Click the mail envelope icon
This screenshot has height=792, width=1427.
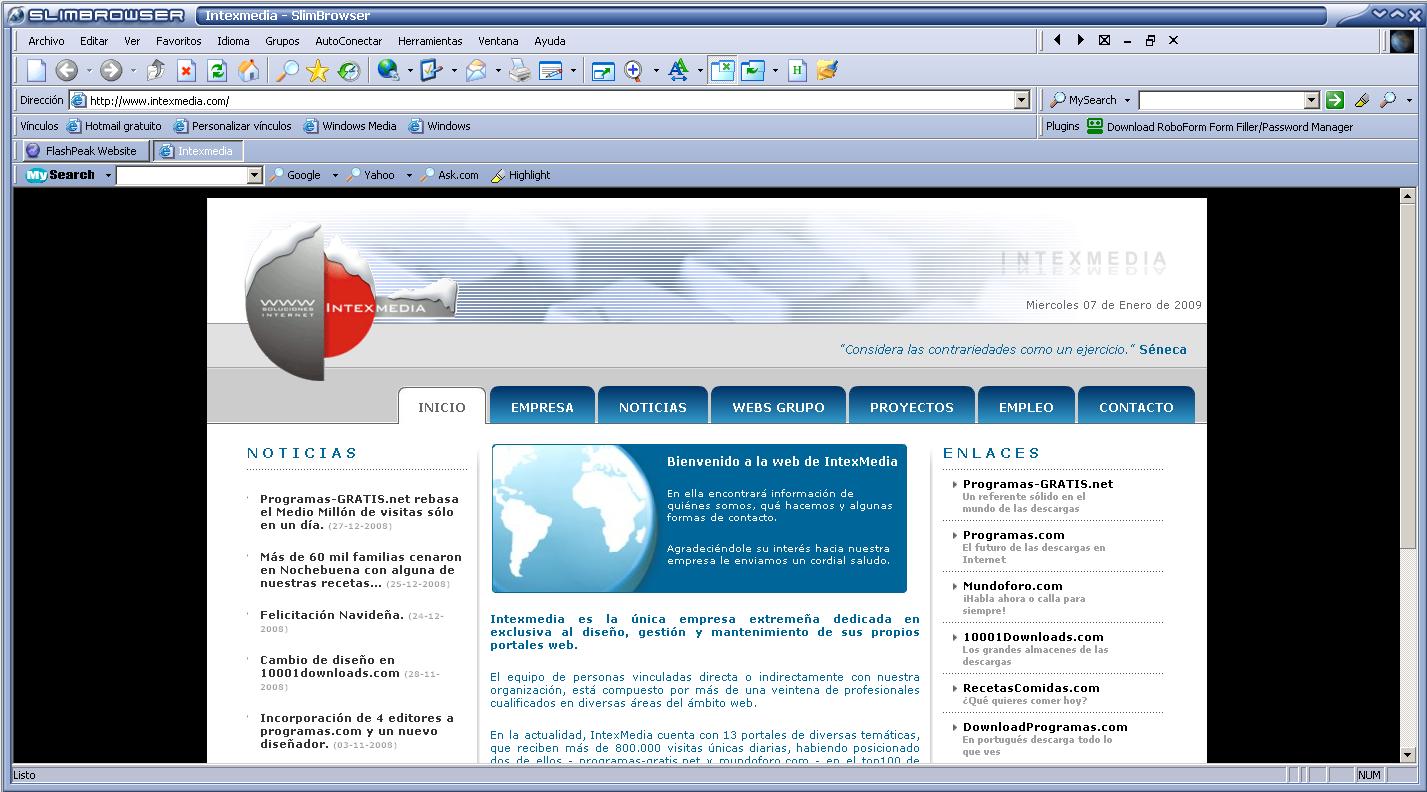pos(476,70)
